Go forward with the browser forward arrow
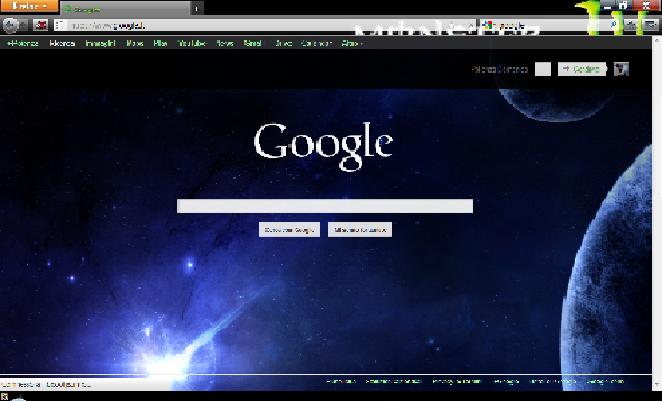Image resolution: width=662 pixels, height=401 pixels. click(x=23, y=25)
